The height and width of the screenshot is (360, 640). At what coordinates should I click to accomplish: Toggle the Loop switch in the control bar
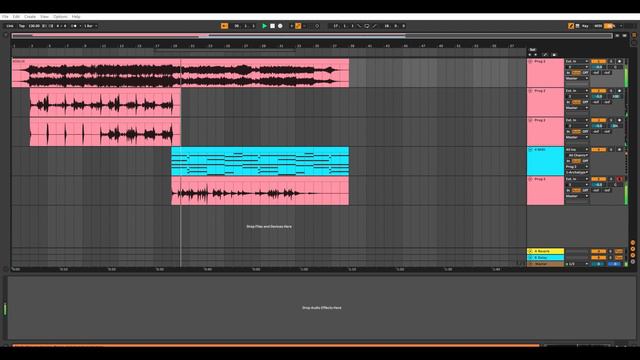pos(367,26)
